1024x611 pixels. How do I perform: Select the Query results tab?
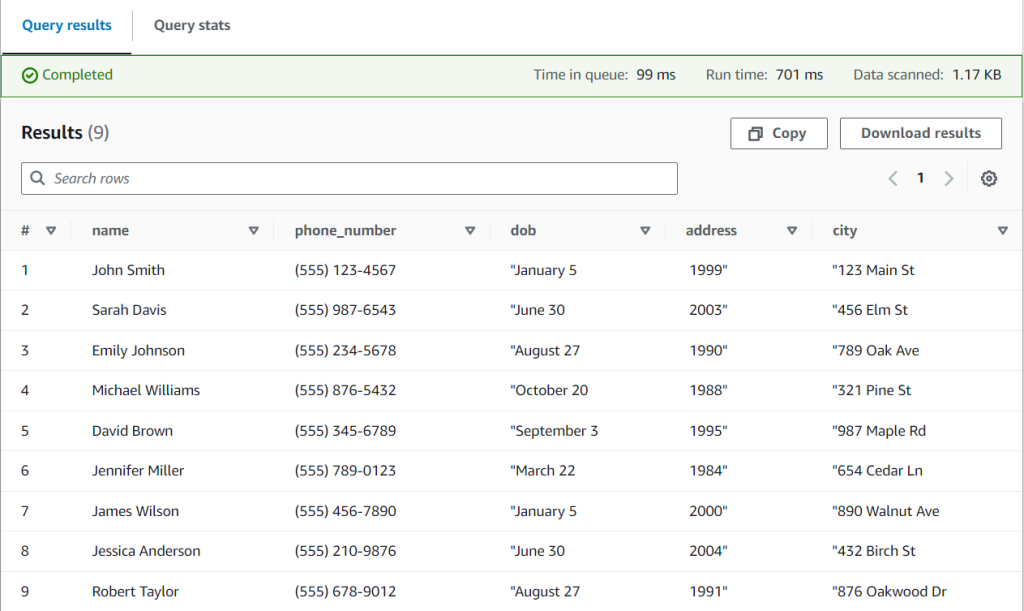coord(66,25)
